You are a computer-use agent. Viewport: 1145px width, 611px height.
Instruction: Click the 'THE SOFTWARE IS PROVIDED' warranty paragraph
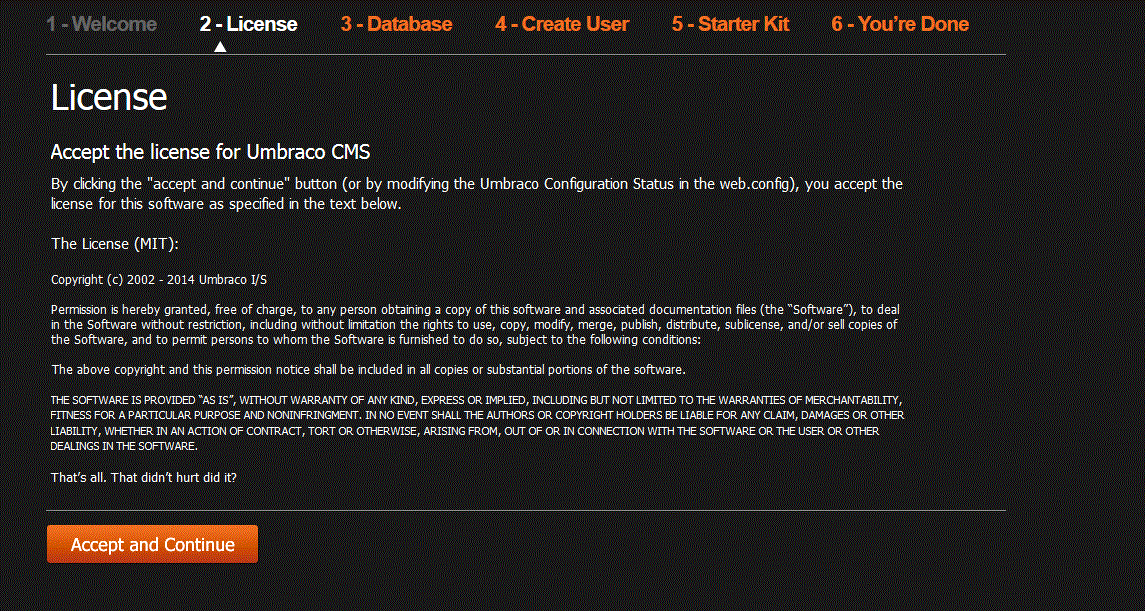(478, 423)
